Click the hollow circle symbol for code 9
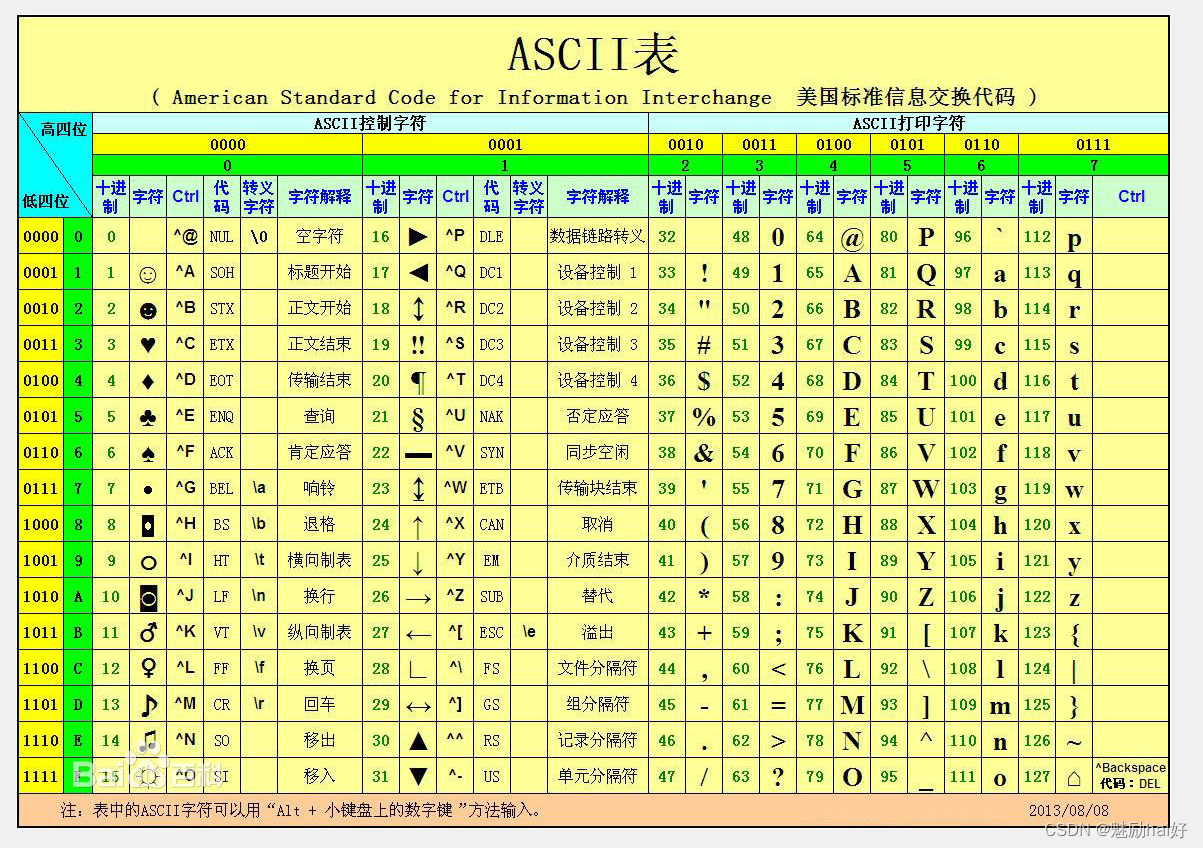Screen dimensions: 1203x848 click(148, 562)
